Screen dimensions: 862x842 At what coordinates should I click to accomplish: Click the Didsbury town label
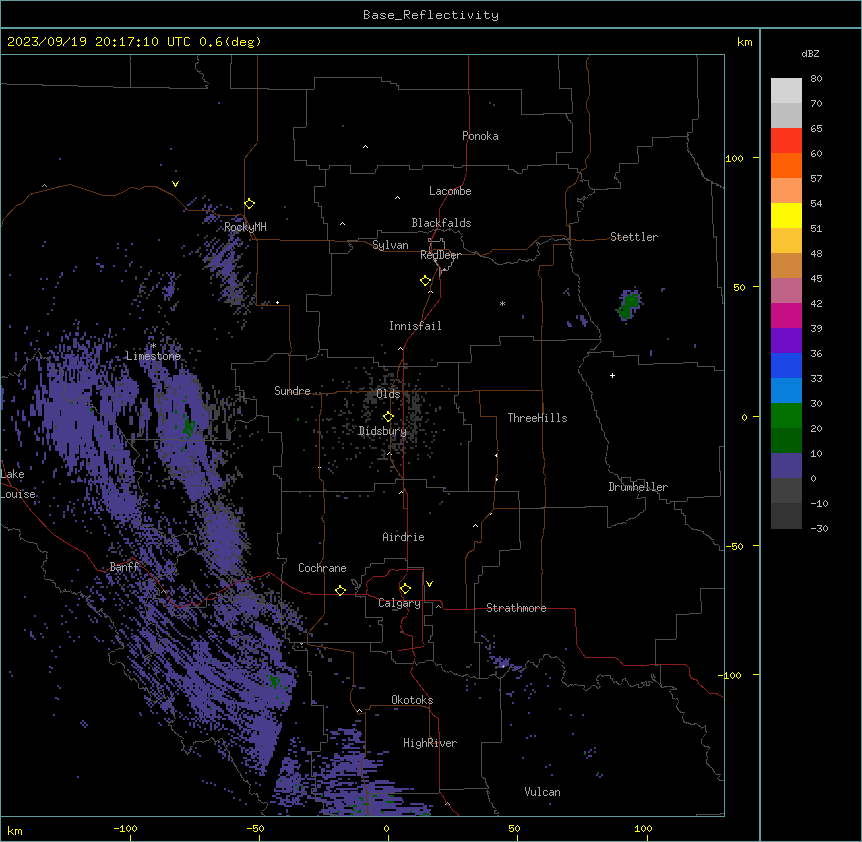383,431
